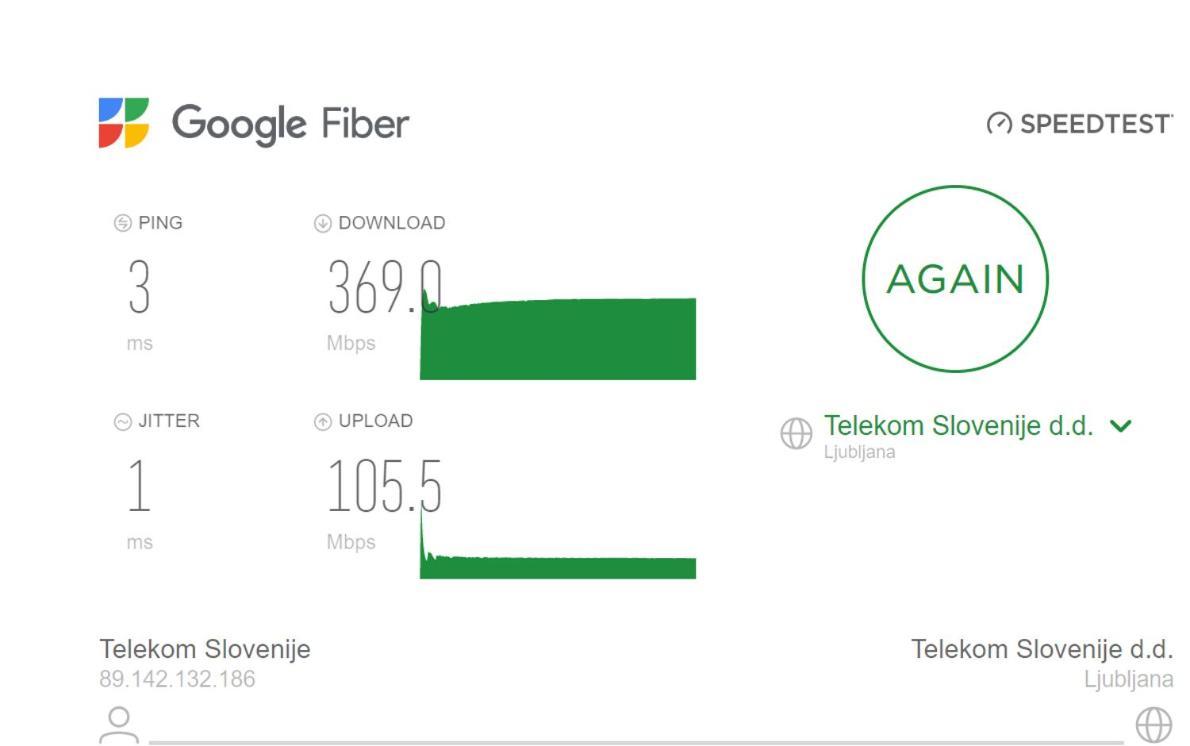
Task: Click the IP address 89.142.132.186
Action: coord(177,678)
